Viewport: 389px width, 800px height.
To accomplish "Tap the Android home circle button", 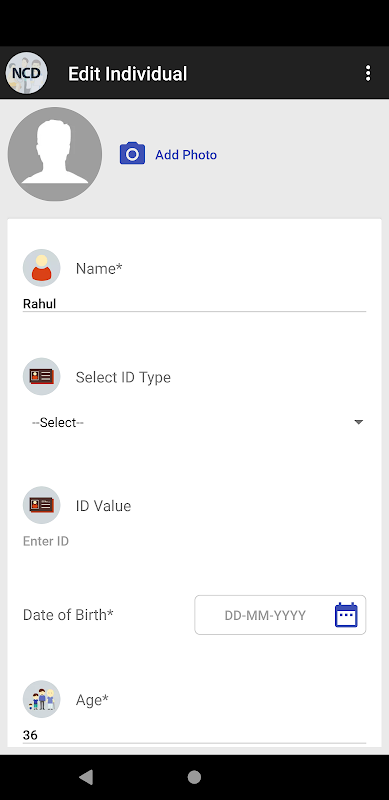I will coord(194,777).
